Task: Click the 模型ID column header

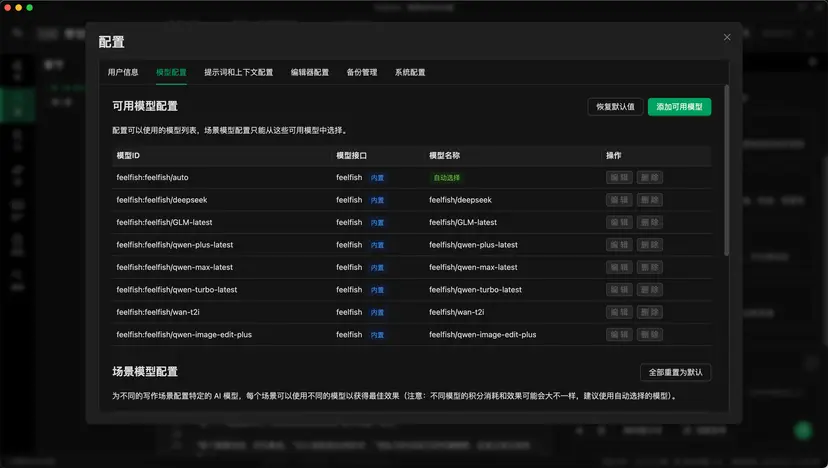Action: (x=128, y=156)
